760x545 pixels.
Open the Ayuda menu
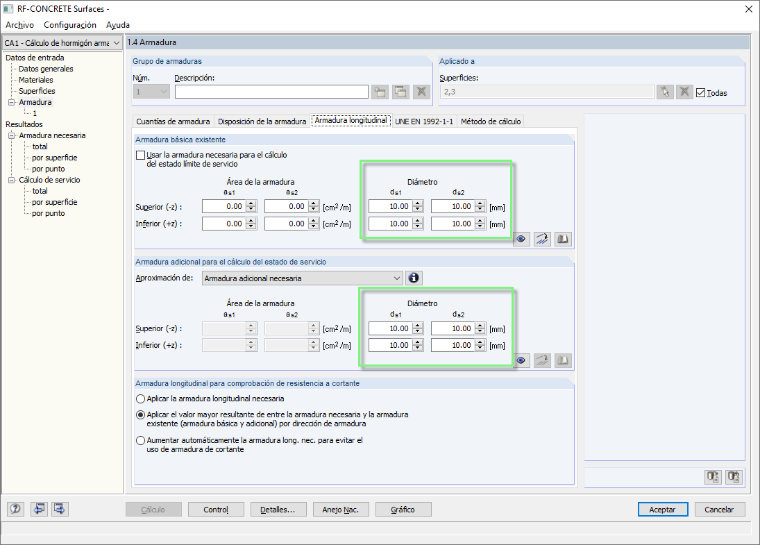point(118,25)
